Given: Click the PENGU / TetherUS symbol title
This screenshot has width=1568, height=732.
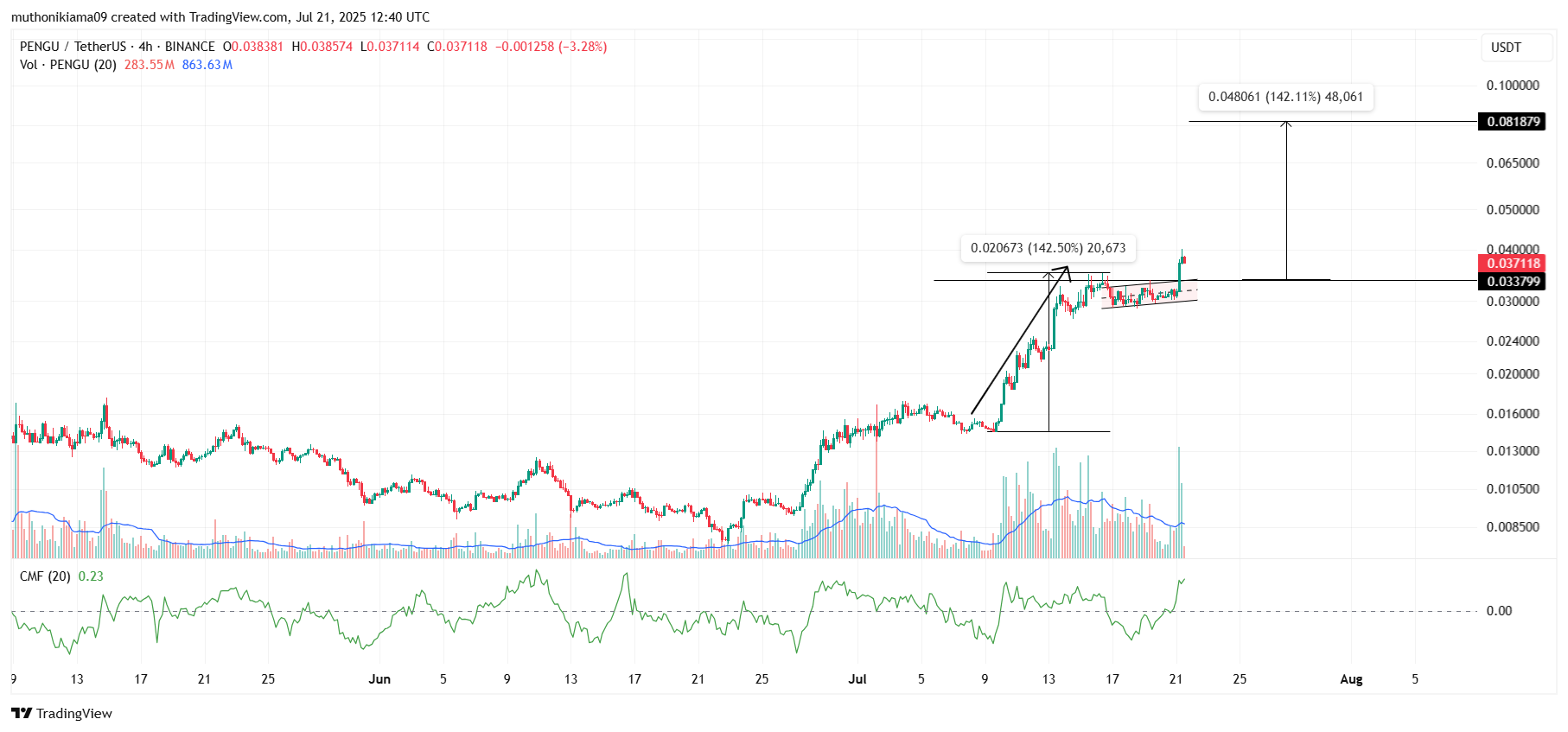Looking at the screenshot, I should coord(73,47).
